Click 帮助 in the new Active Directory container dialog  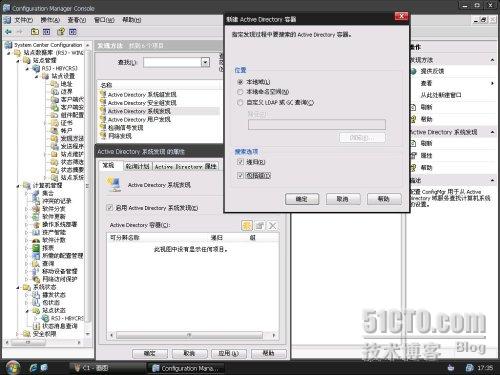click(x=384, y=199)
